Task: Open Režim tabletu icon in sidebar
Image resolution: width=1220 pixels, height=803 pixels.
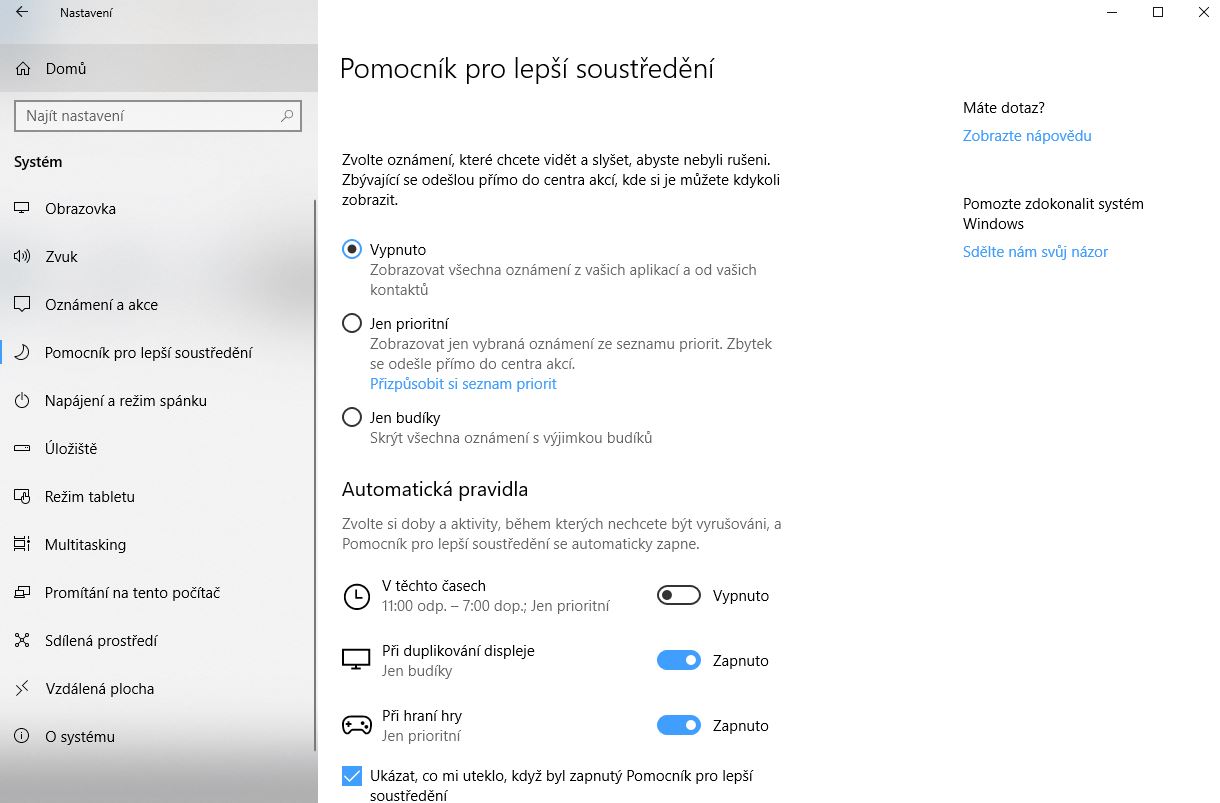Action: pos(22,497)
